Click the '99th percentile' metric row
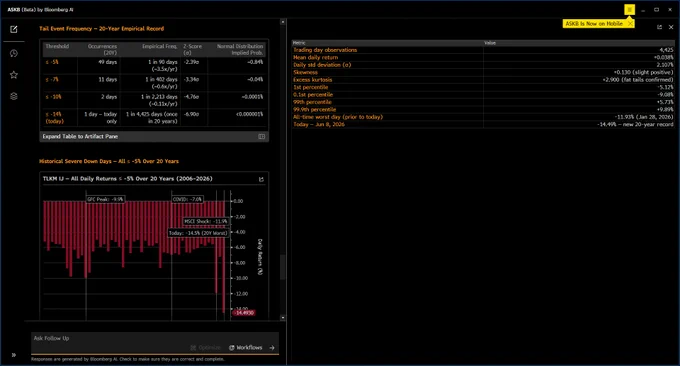Screen dimensions: 680x366 point(483,102)
